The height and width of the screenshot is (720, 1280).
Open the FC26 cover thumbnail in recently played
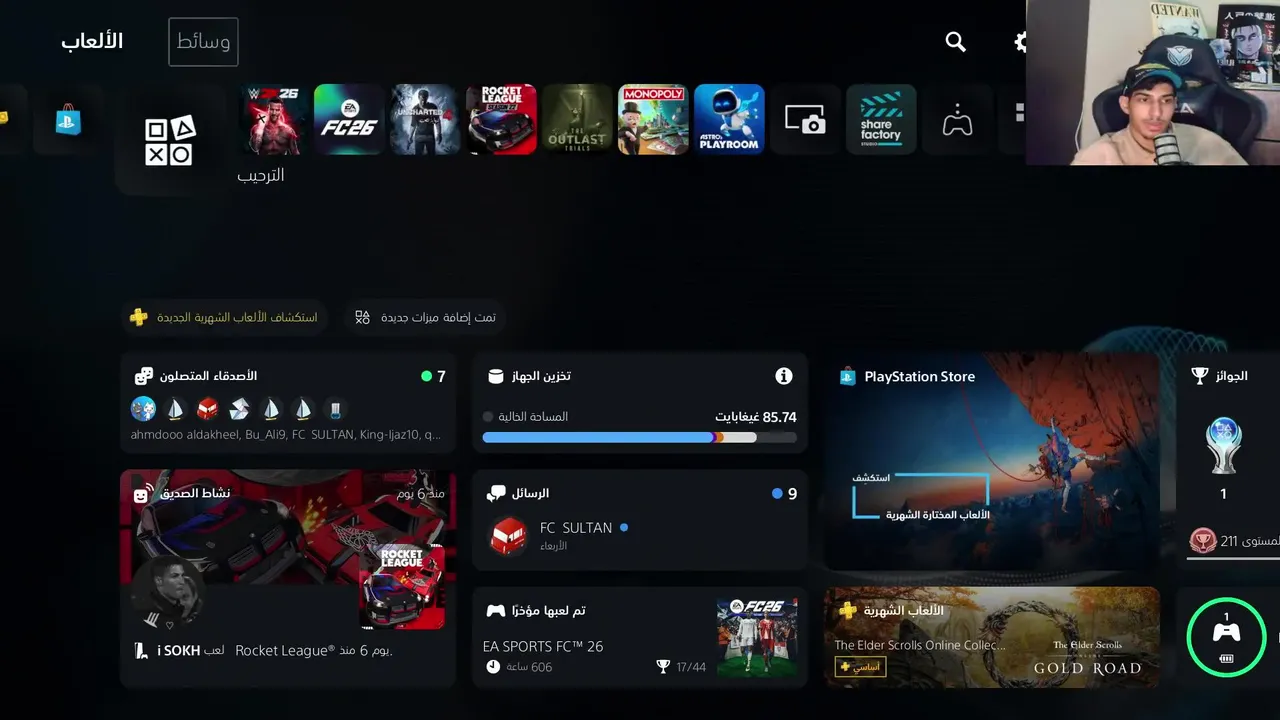(x=757, y=637)
